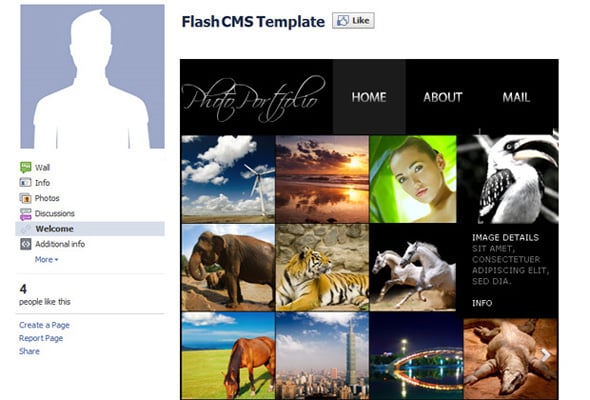Click the Discussions chat icon
Viewport: 590px width, 400px height.
(26, 214)
